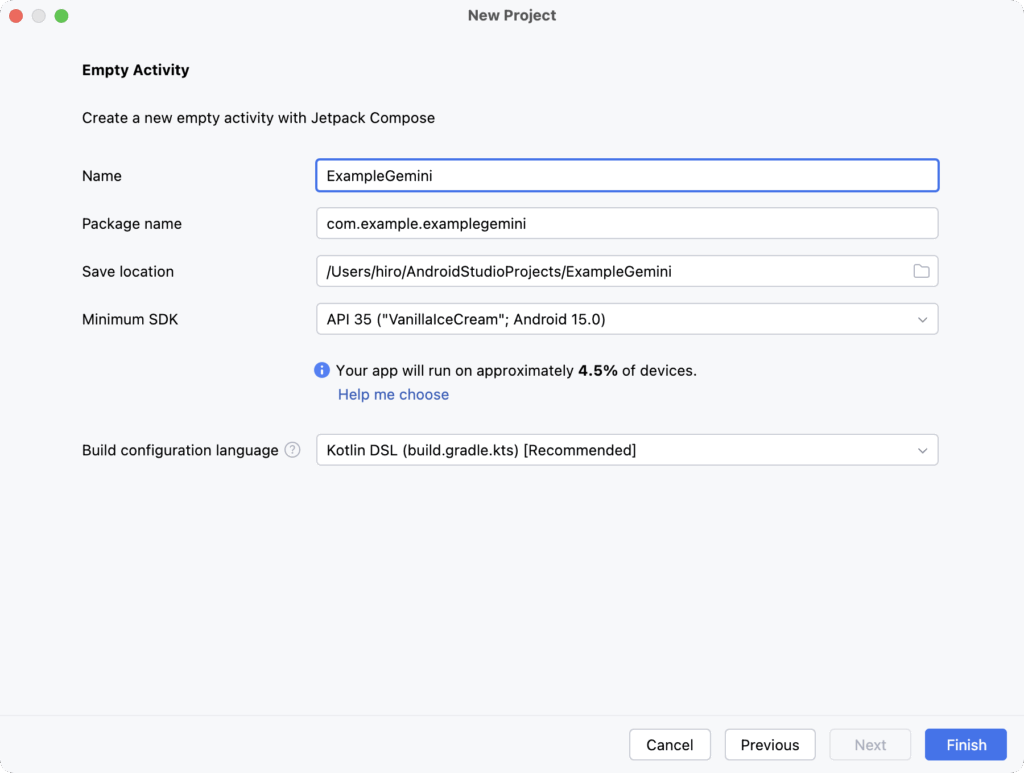Focus the Name field containing ExampleGemini

626,176
